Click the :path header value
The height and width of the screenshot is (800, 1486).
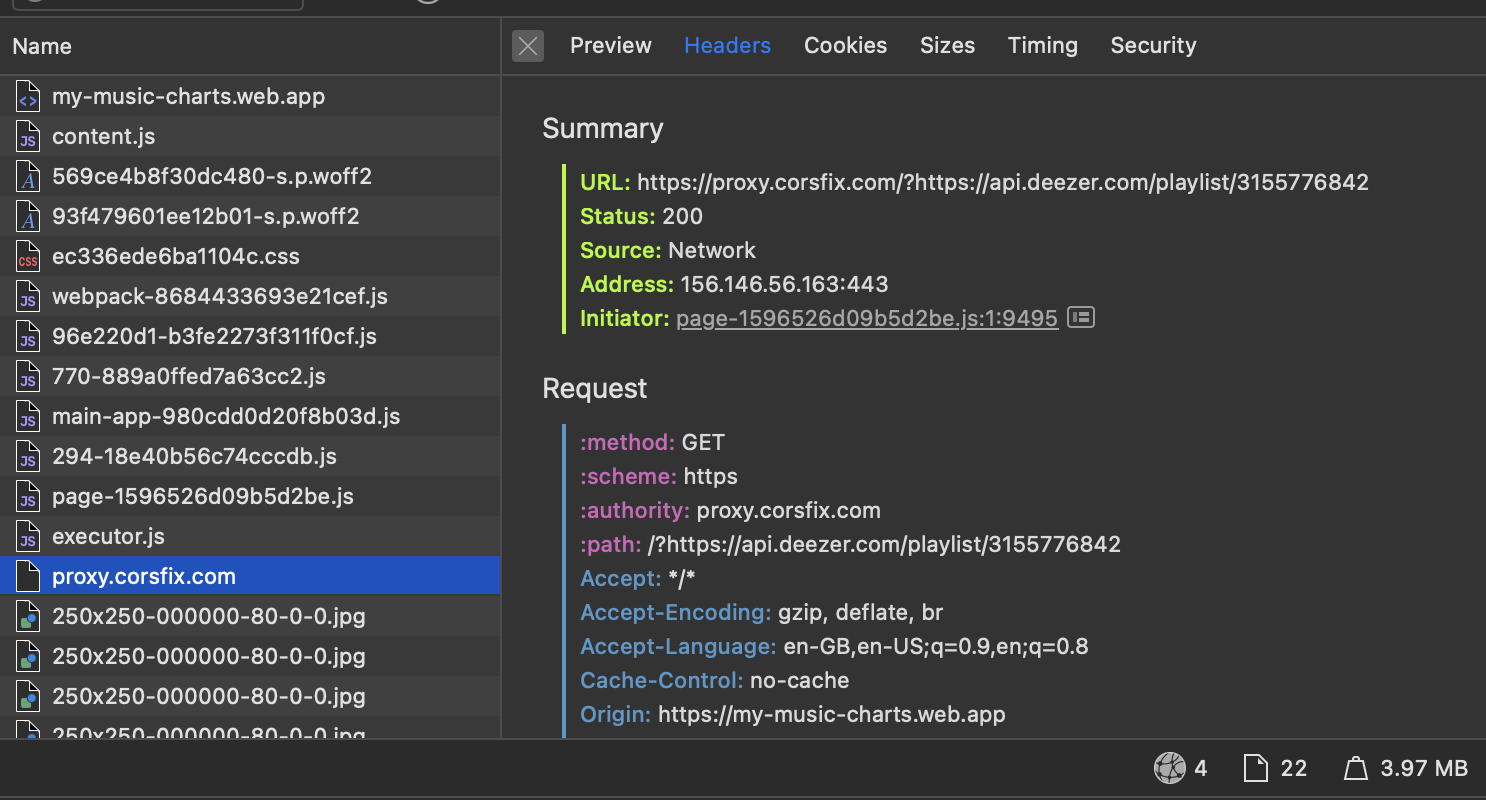click(884, 545)
